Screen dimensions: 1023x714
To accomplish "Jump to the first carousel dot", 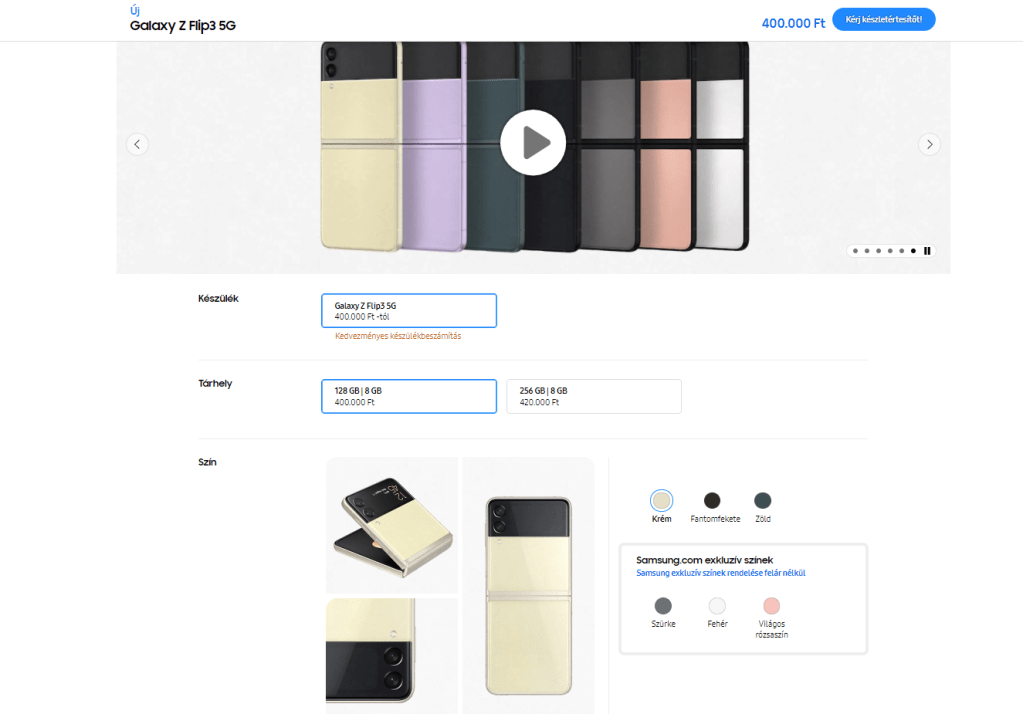I will tap(855, 251).
